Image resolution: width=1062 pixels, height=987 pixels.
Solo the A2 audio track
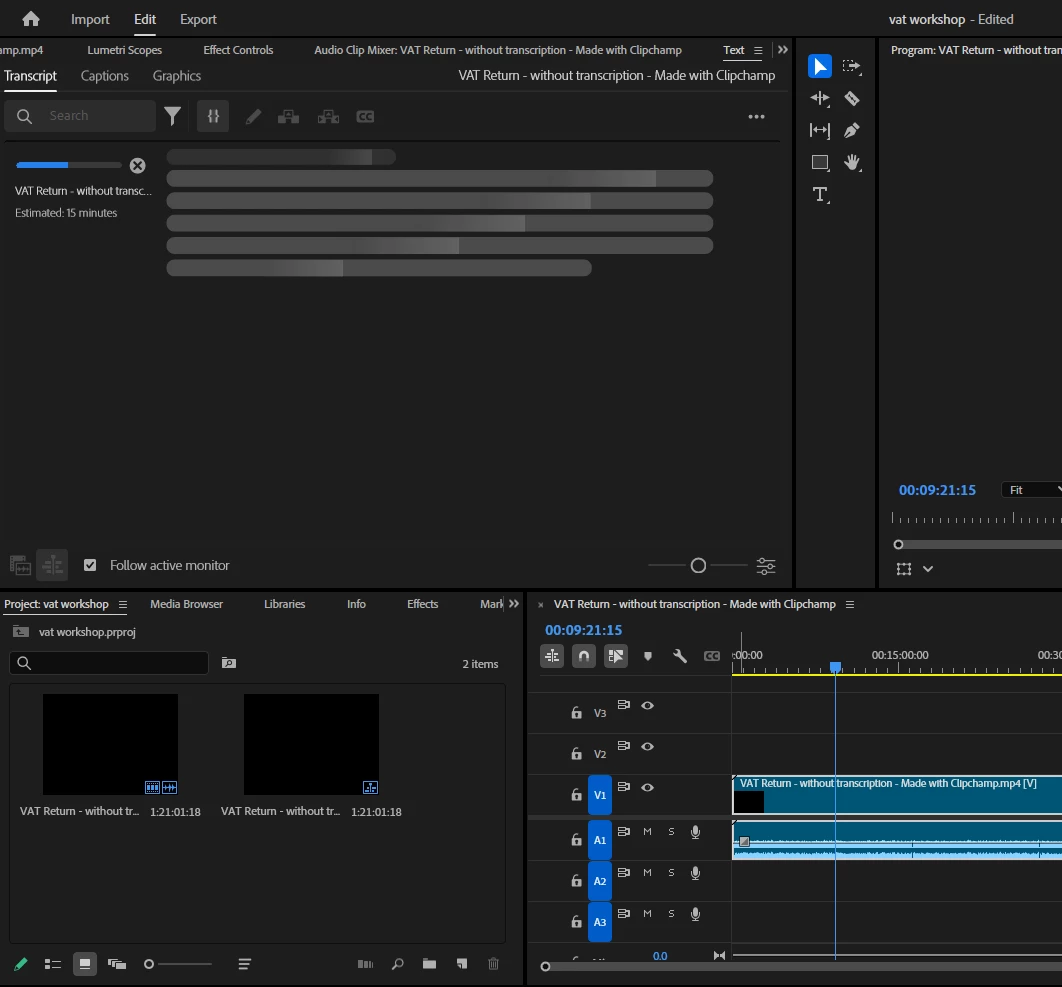pos(671,873)
